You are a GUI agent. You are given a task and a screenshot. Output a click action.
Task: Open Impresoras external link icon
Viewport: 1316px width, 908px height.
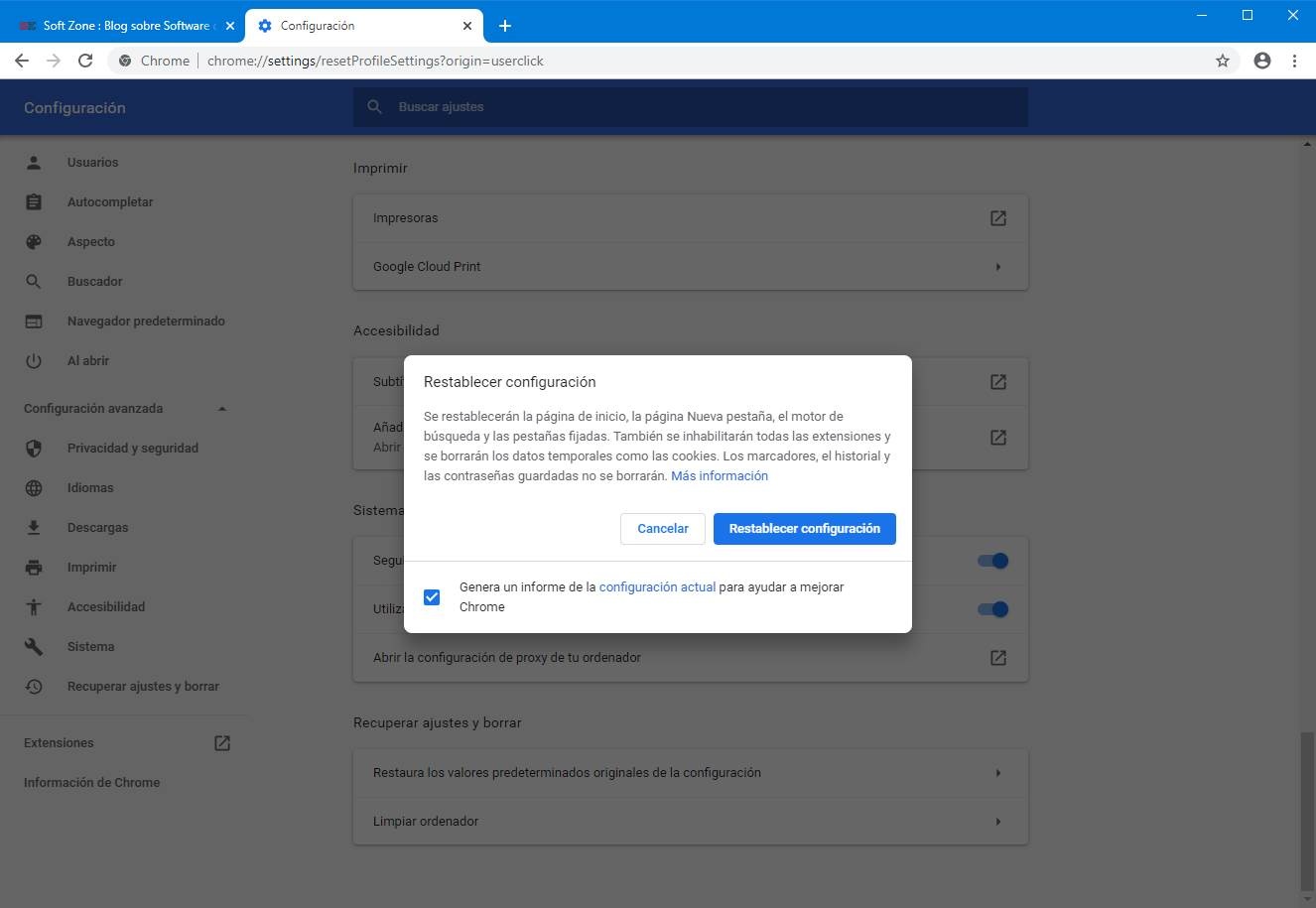click(x=998, y=217)
